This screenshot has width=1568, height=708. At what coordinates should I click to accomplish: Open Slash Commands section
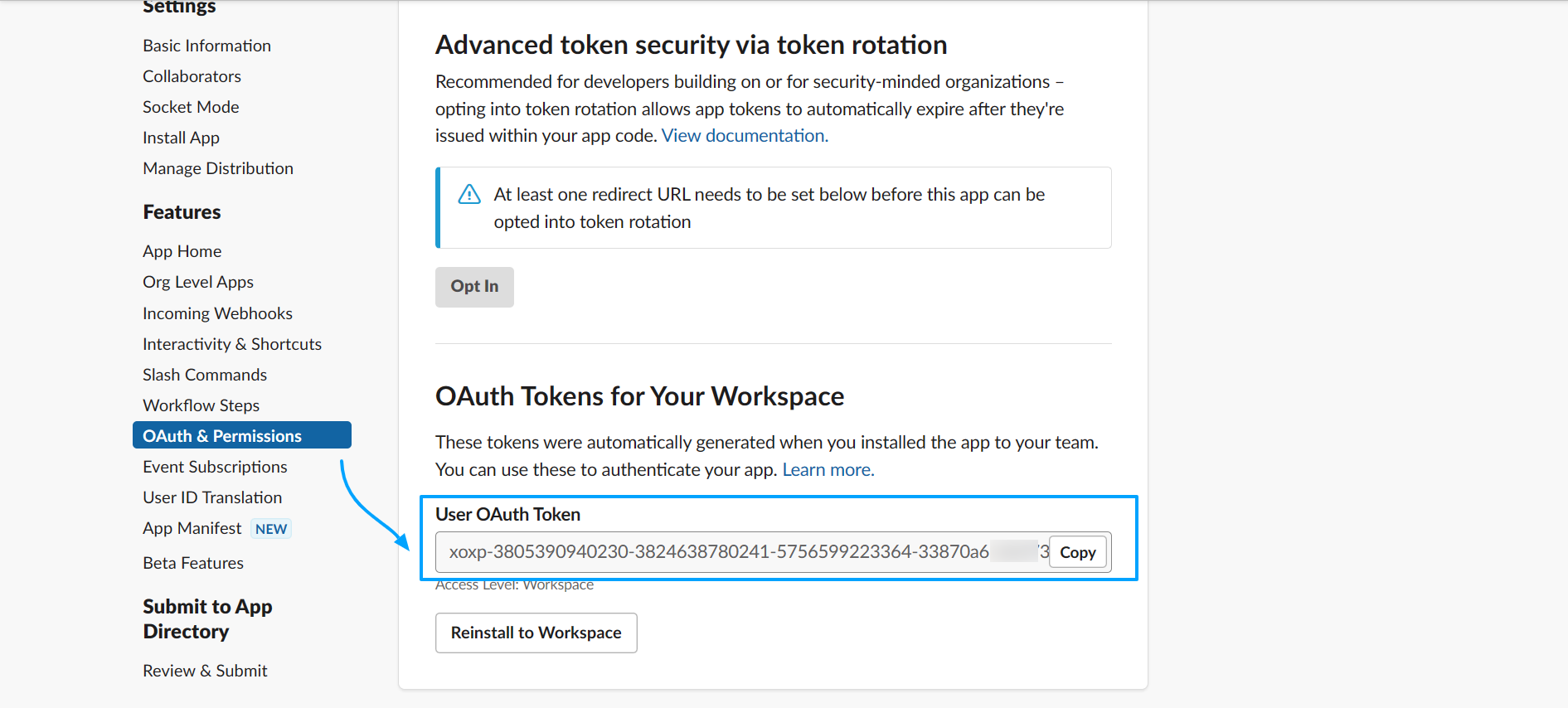pos(205,375)
